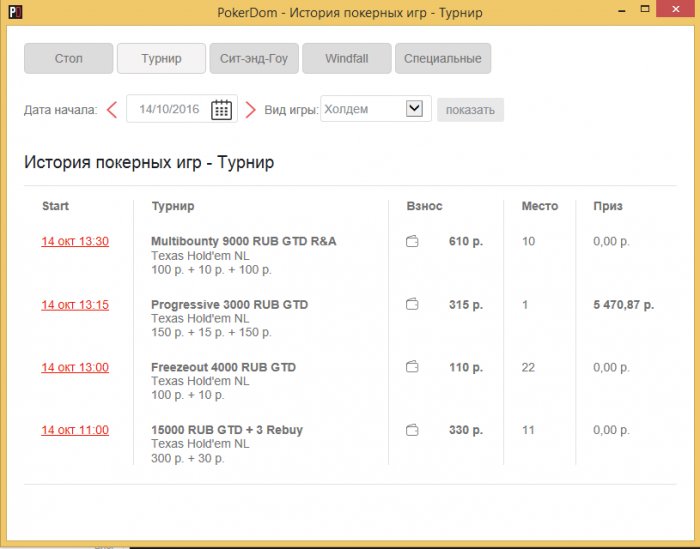Open the 14 окт 13:30 tournament link
Screen dimensions: 700x549
point(75,242)
